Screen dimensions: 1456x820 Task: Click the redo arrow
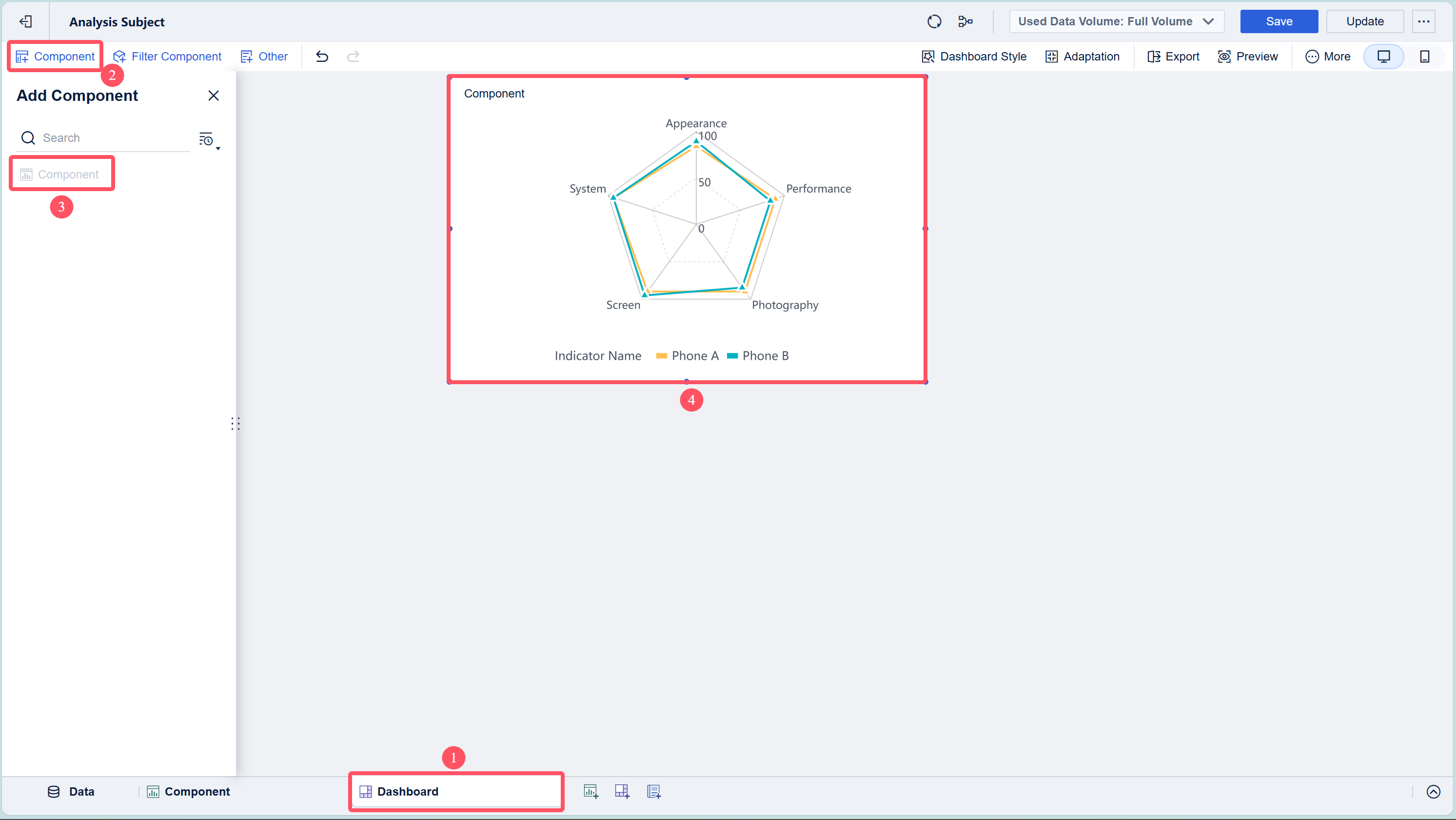[x=353, y=57]
